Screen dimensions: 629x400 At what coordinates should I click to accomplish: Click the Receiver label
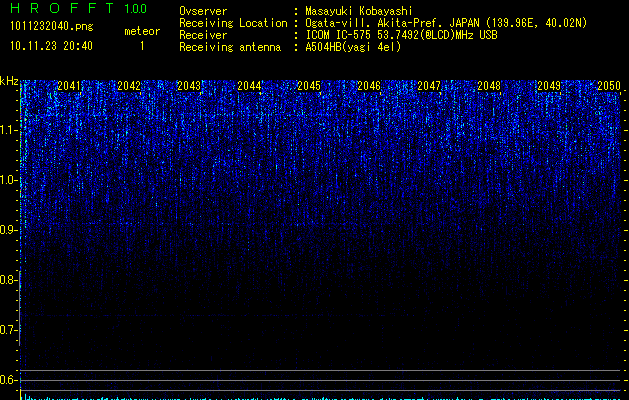pos(203,35)
